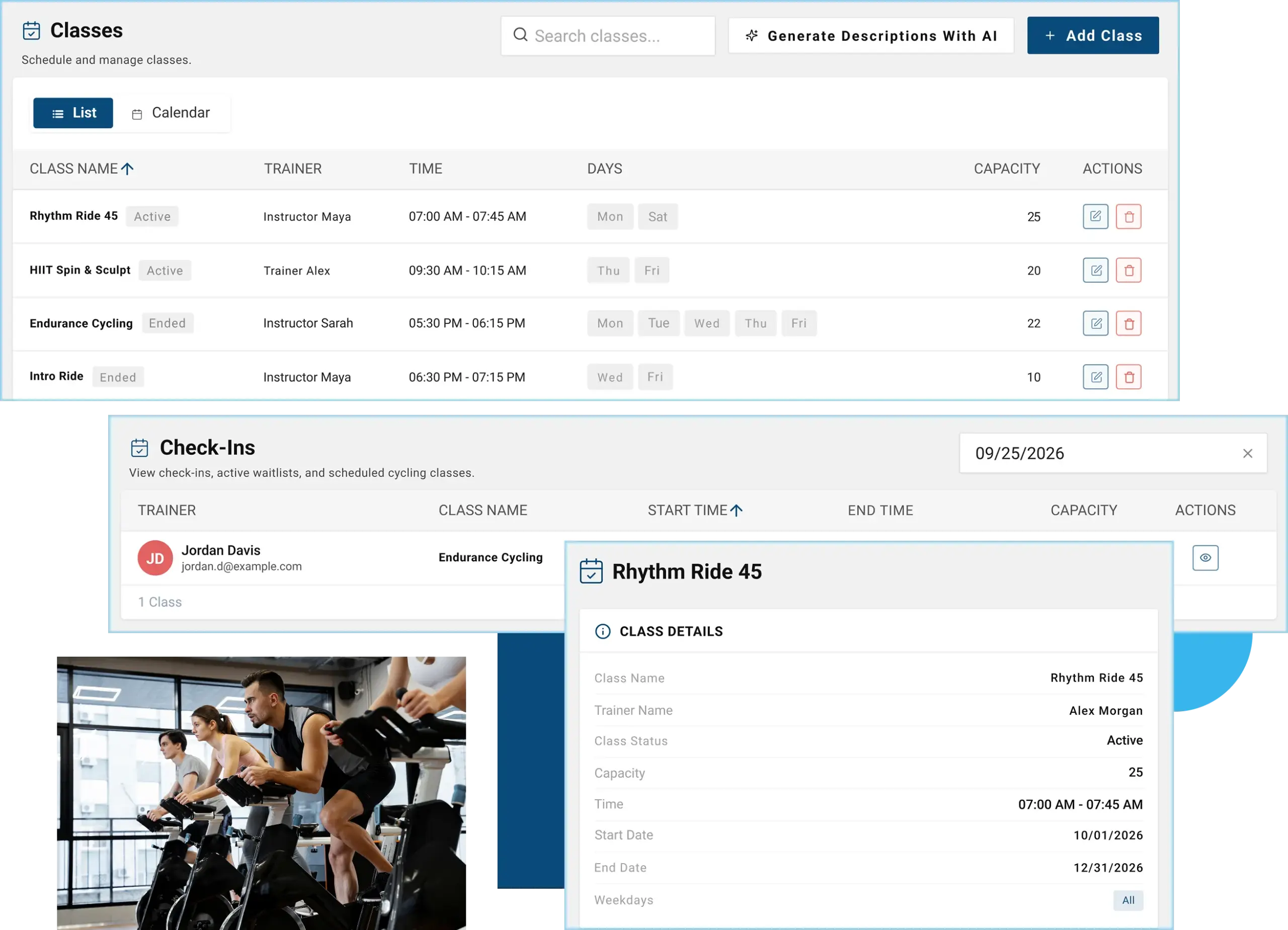Image resolution: width=1288 pixels, height=930 pixels.
Task: Click the Check-Ins calendar header icon
Action: click(139, 448)
